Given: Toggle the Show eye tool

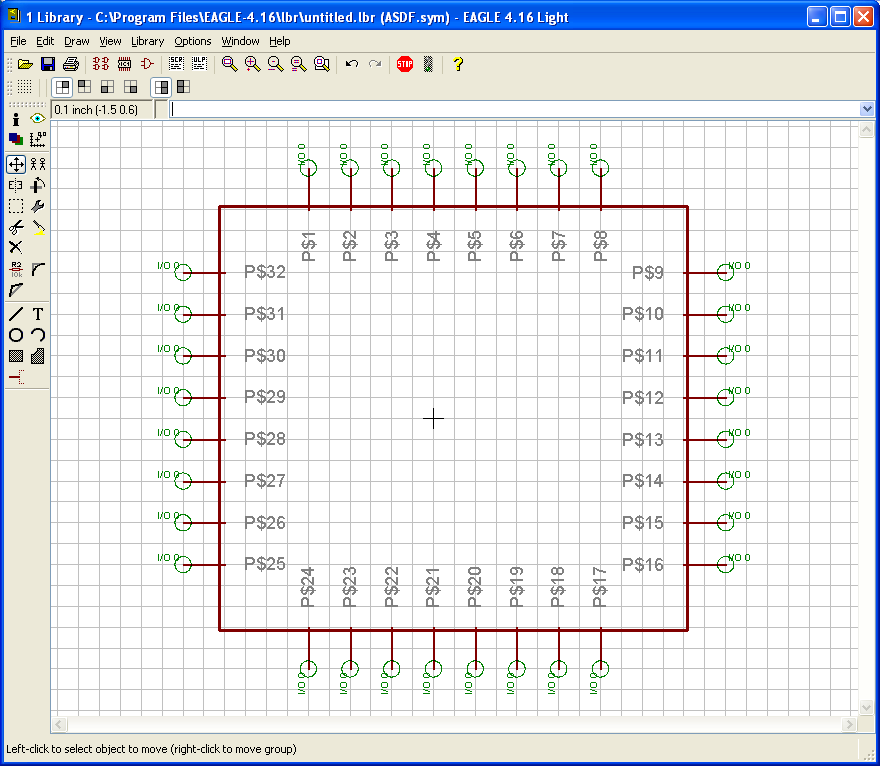Looking at the screenshot, I should pos(38,119).
